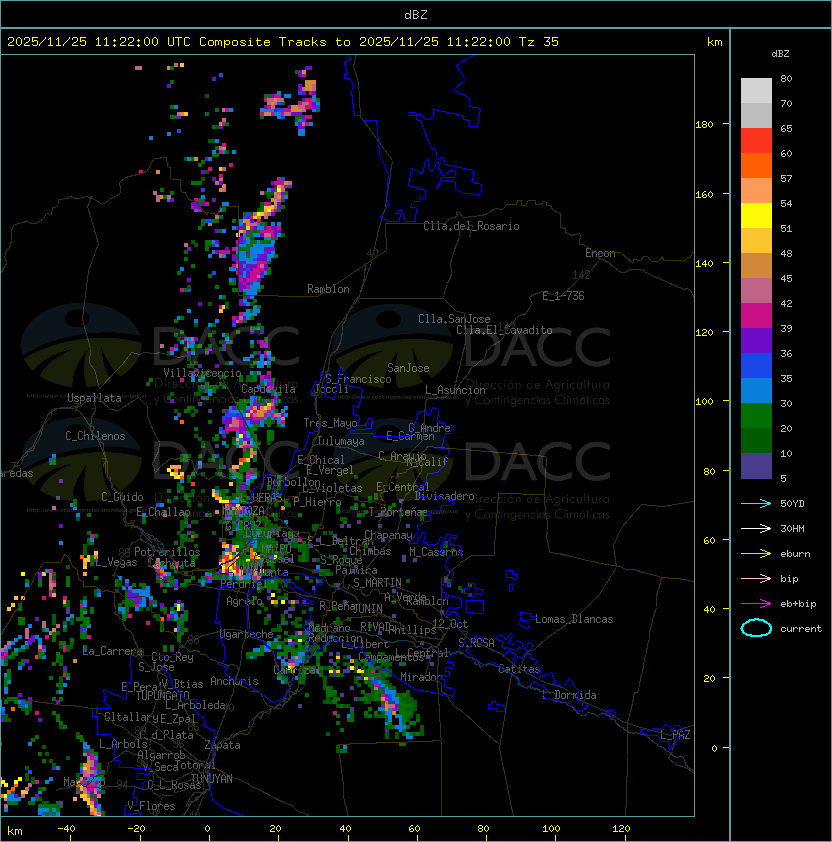
Task: Click the 'Tres_Mayo' map label
Action: [x=330, y=423]
